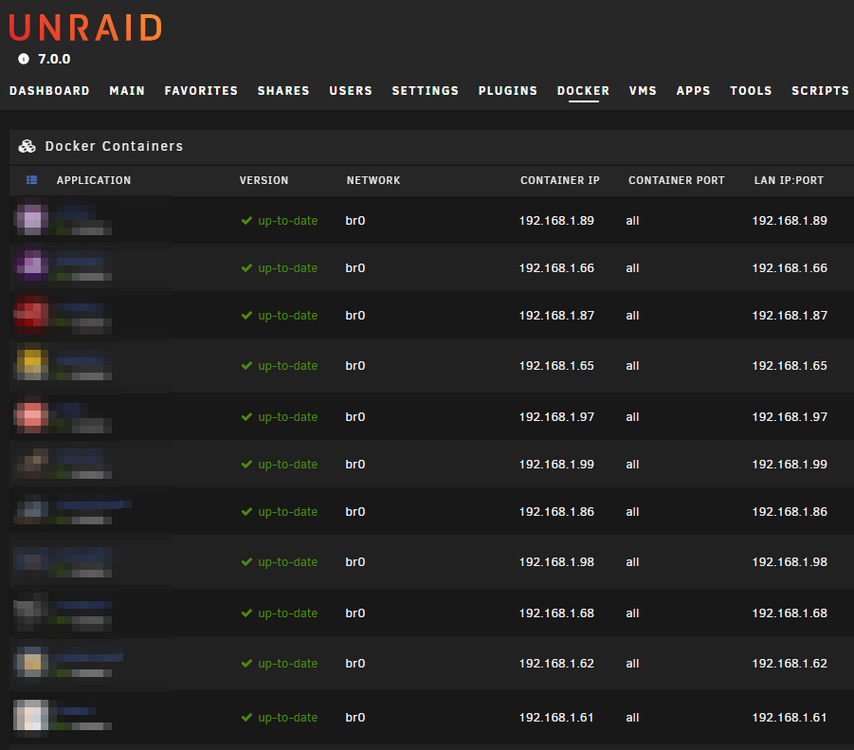Screen dimensions: 854x750
Task: Click the yellow container icon in 192.168.1.65 row
Action: click(x=32, y=364)
